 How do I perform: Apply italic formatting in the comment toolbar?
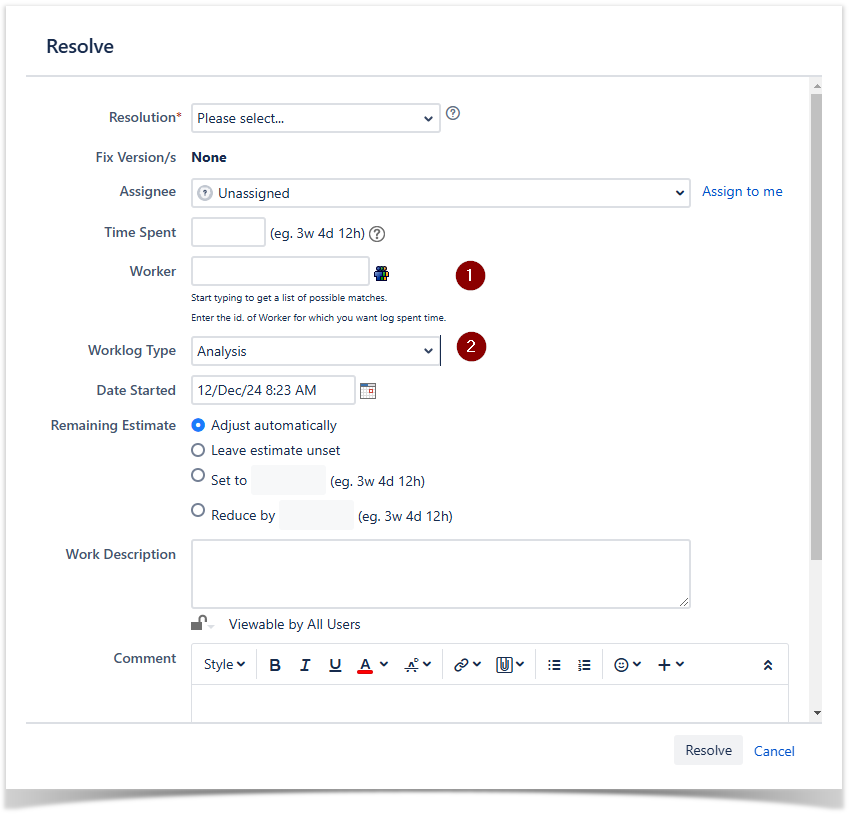click(305, 665)
